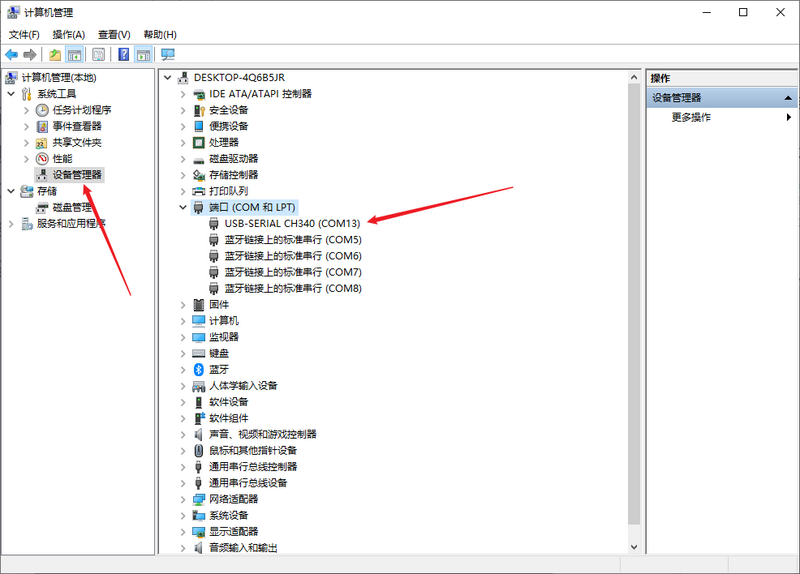Screen dimensions: 800x574
Task: Select the 音频输入和输出 category
Action: 243,548
